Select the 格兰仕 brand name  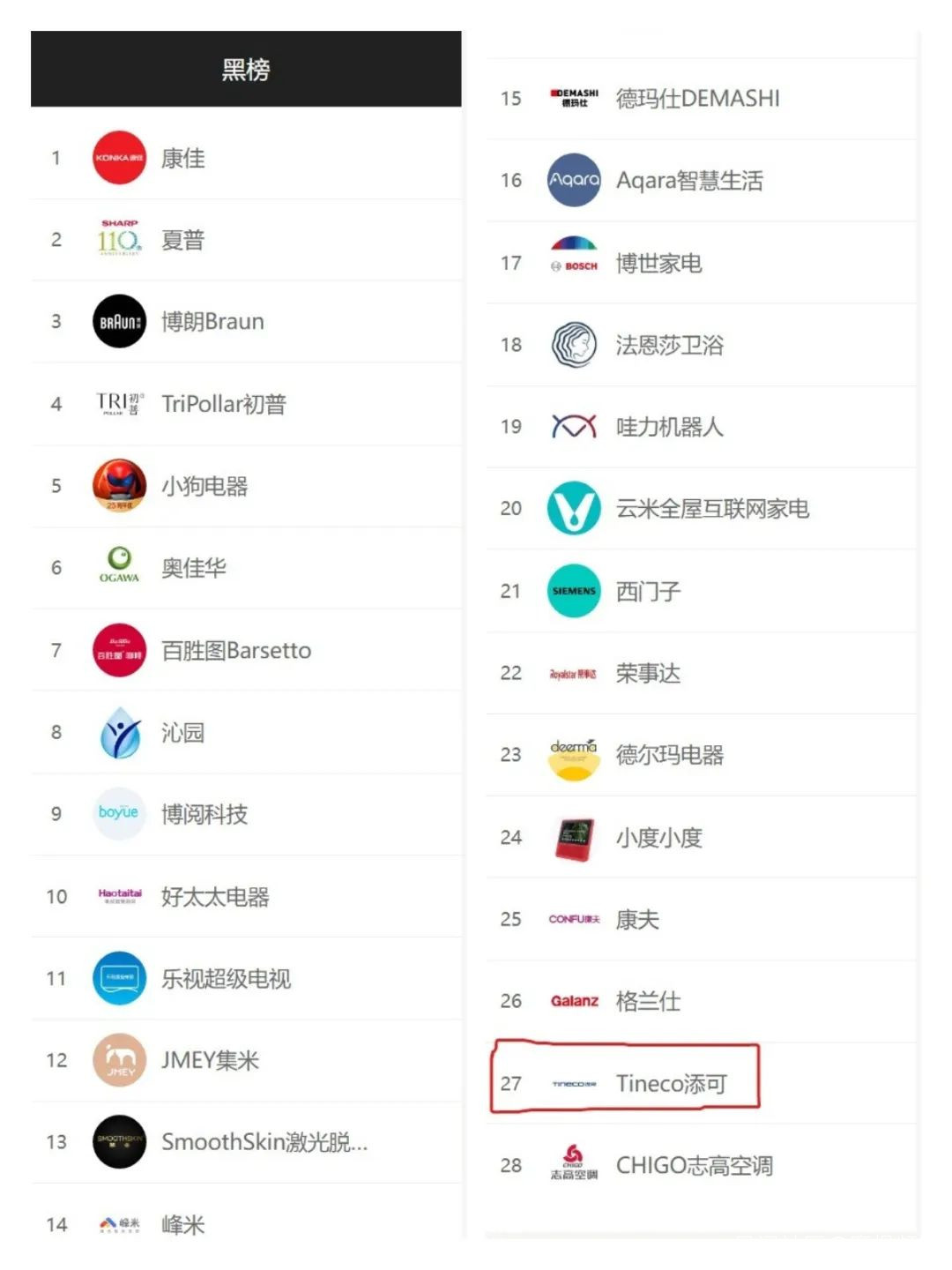coord(648,1001)
